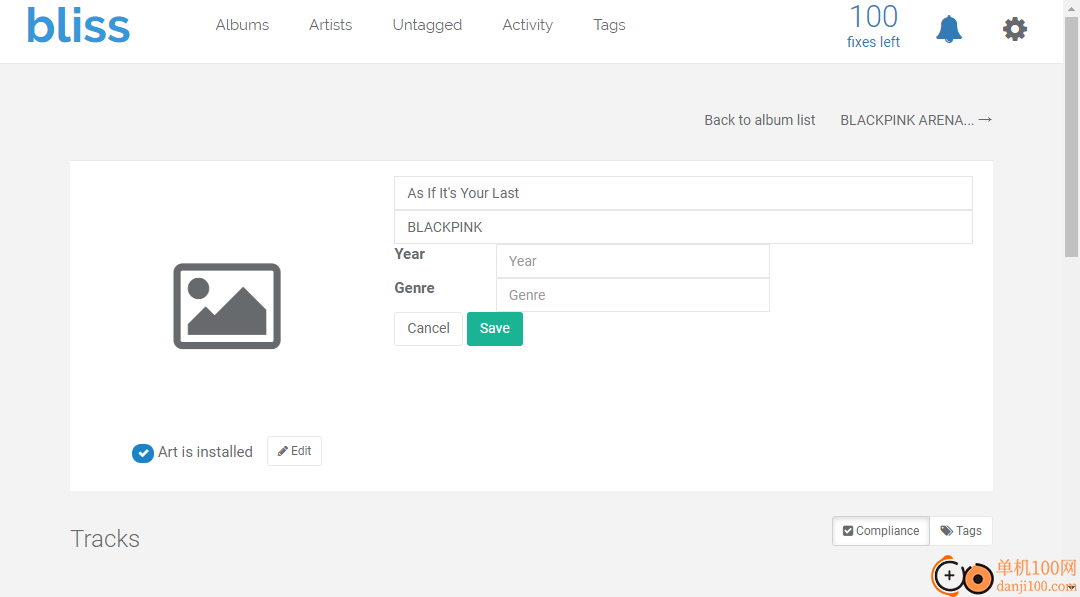Viewport: 1080px width, 597px height.
Task: Go to the Albums page
Action: pos(242,25)
